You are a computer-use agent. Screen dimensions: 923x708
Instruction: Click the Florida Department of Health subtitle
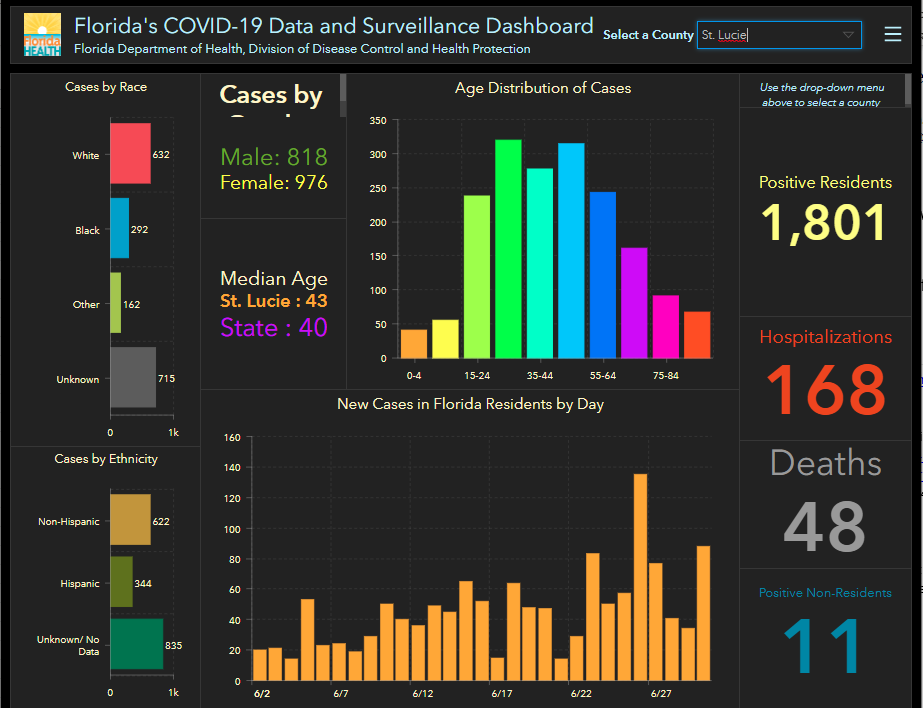[x=302, y=49]
